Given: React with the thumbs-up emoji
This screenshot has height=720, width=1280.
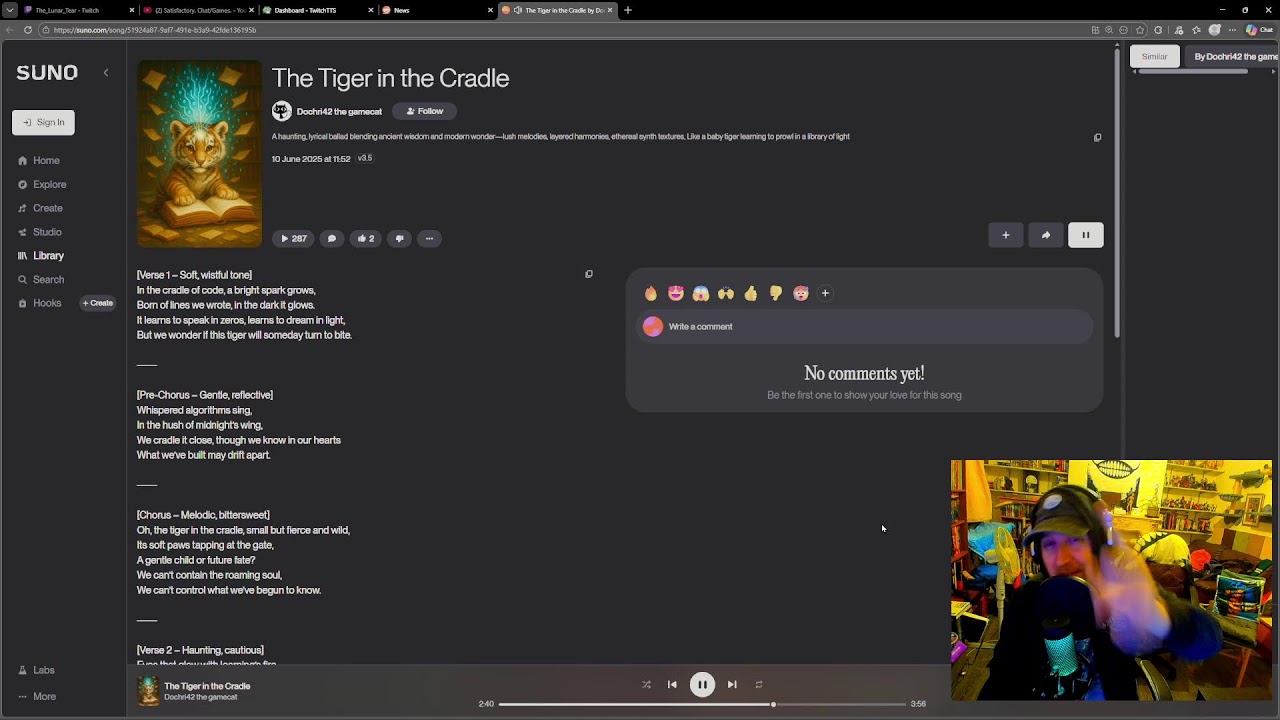Looking at the screenshot, I should [751, 293].
